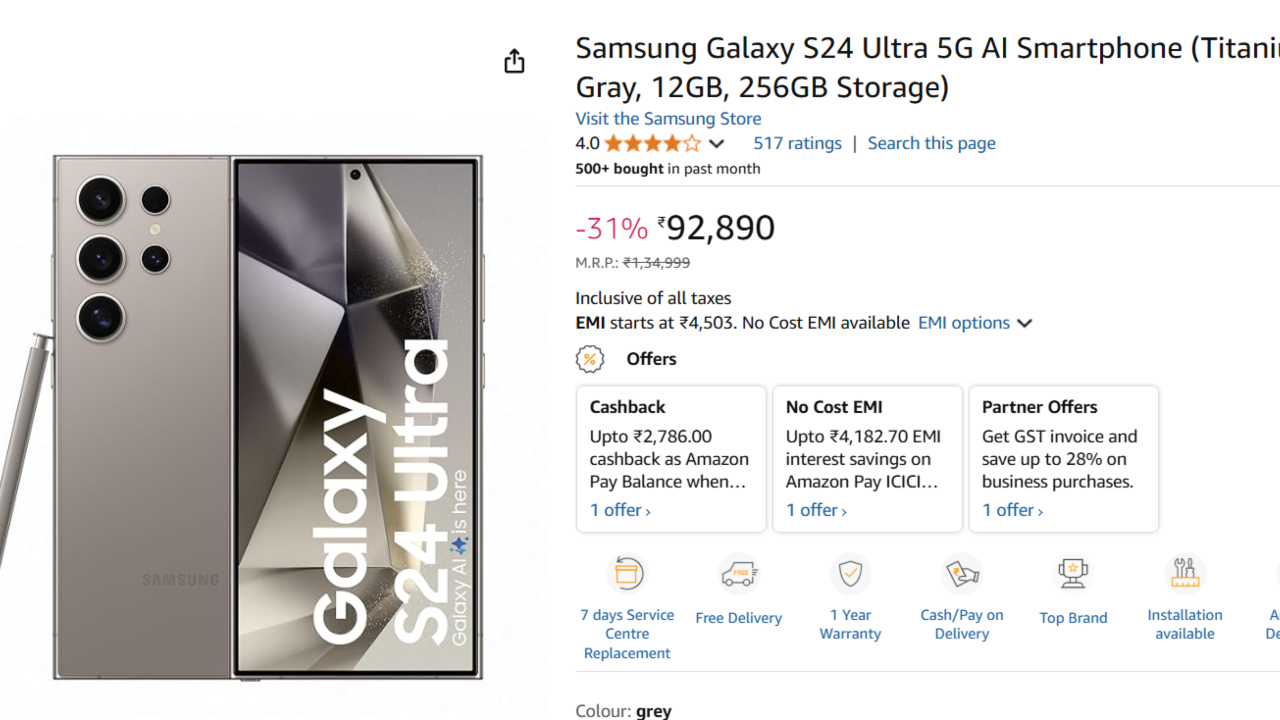
Task: Click the Offers percent badge icon
Action: (590, 359)
